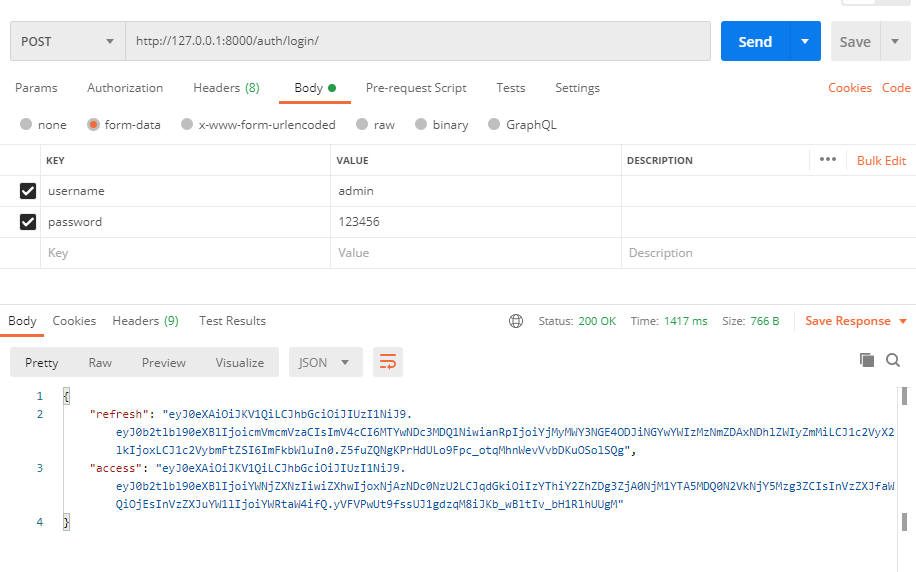This screenshot has width=916, height=572.
Task: Copy response body to clipboard icon
Action: [x=867, y=360]
